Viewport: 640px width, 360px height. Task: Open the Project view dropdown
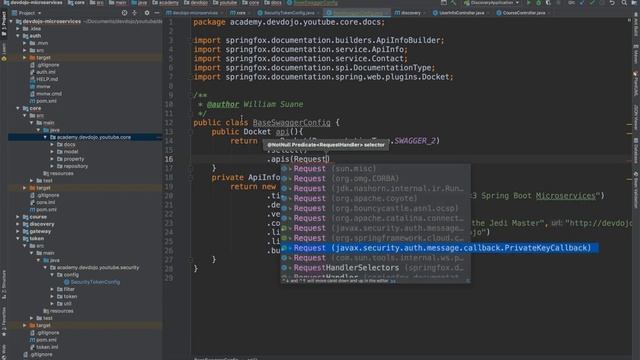pos(27,13)
